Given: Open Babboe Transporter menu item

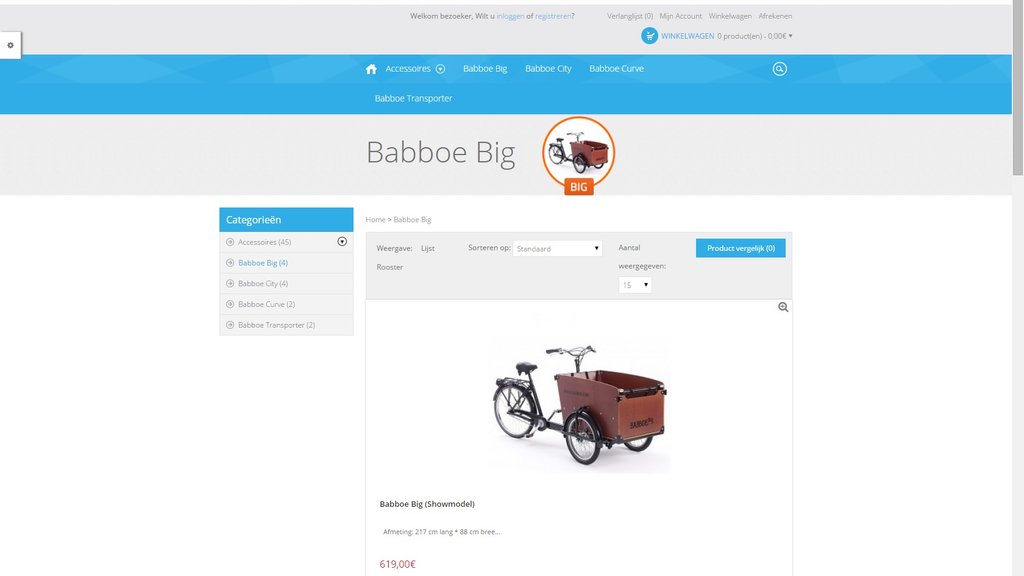Looking at the screenshot, I should (413, 98).
